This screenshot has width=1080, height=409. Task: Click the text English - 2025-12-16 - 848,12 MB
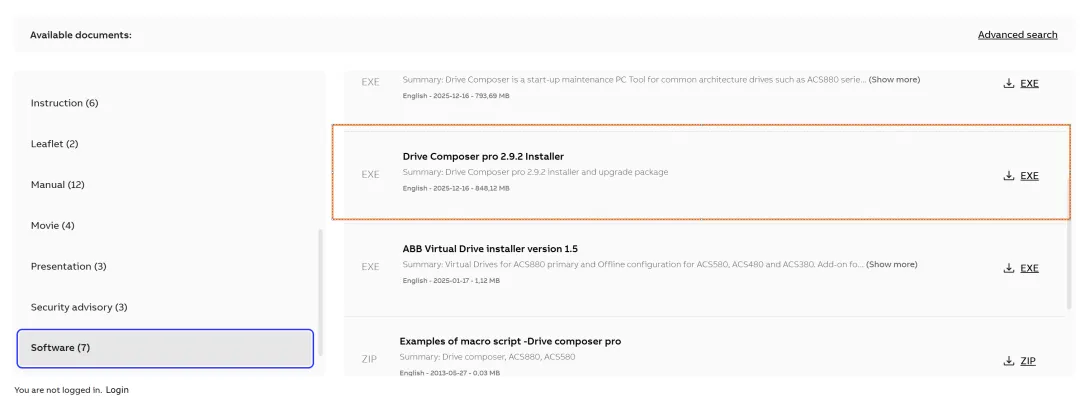click(x=456, y=188)
